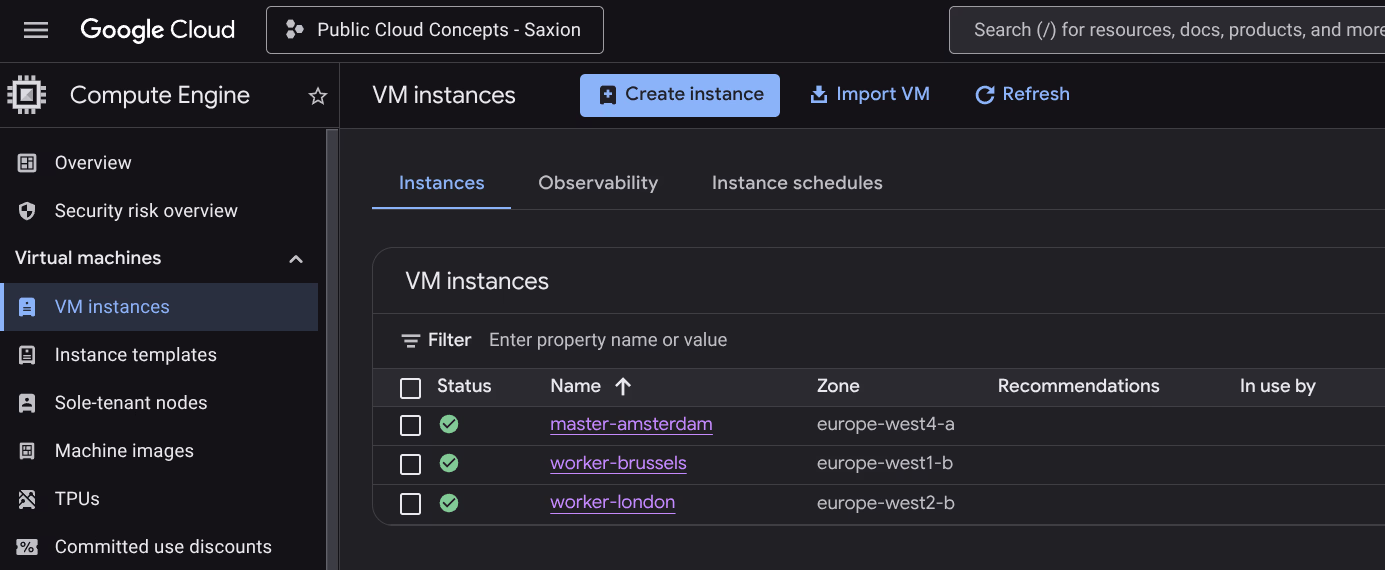Check the worker-london row checkbox
The image size is (1385, 570).
(410, 504)
